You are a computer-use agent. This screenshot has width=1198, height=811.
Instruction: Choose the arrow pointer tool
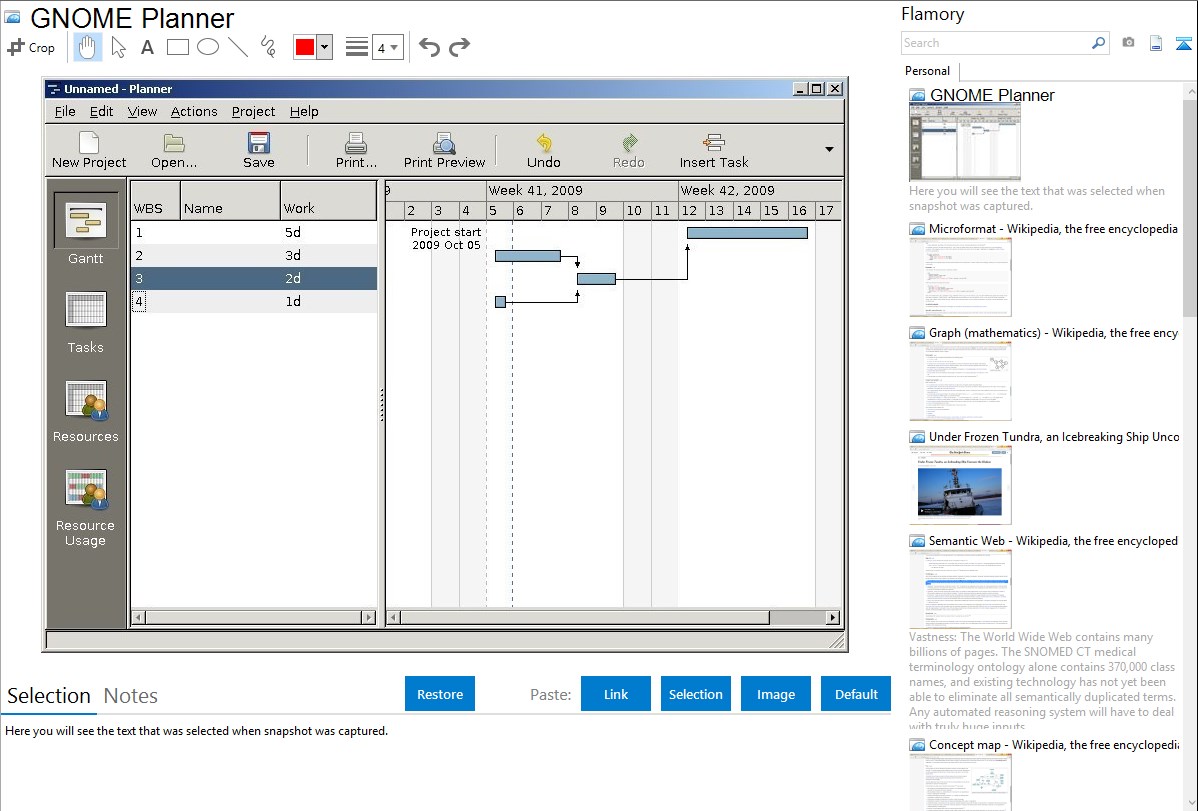tap(118, 47)
